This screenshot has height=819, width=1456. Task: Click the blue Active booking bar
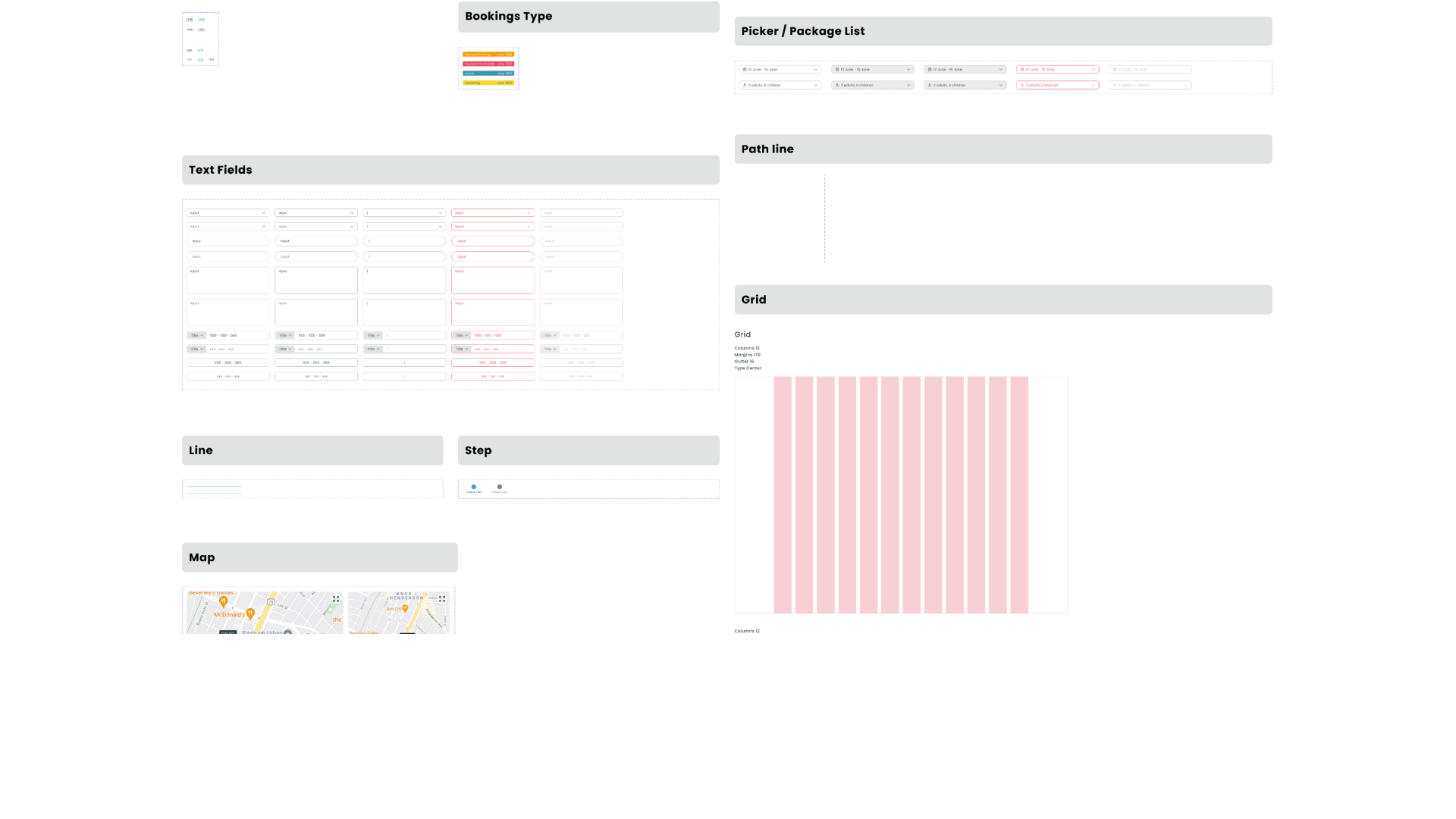tap(488, 74)
